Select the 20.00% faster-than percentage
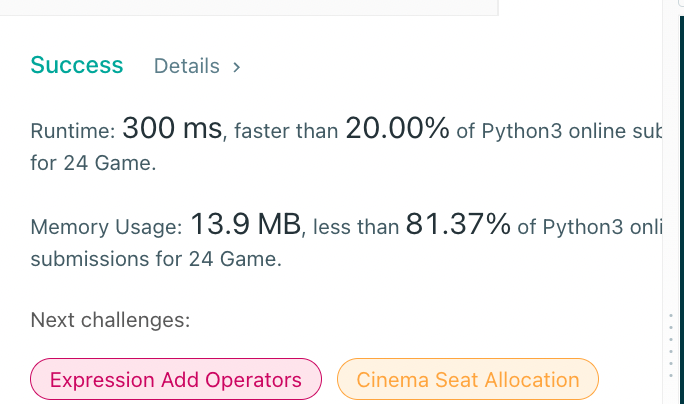The height and width of the screenshot is (404, 684). coord(396,129)
